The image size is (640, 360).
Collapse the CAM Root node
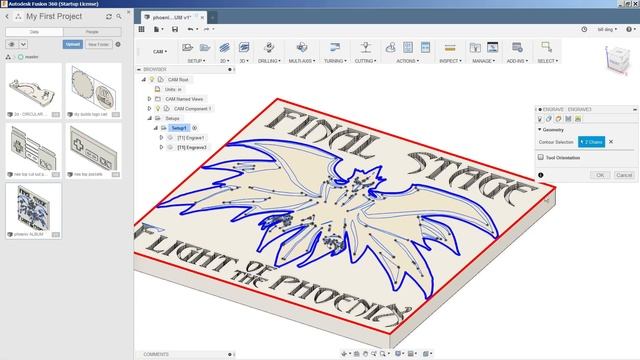(x=144, y=80)
